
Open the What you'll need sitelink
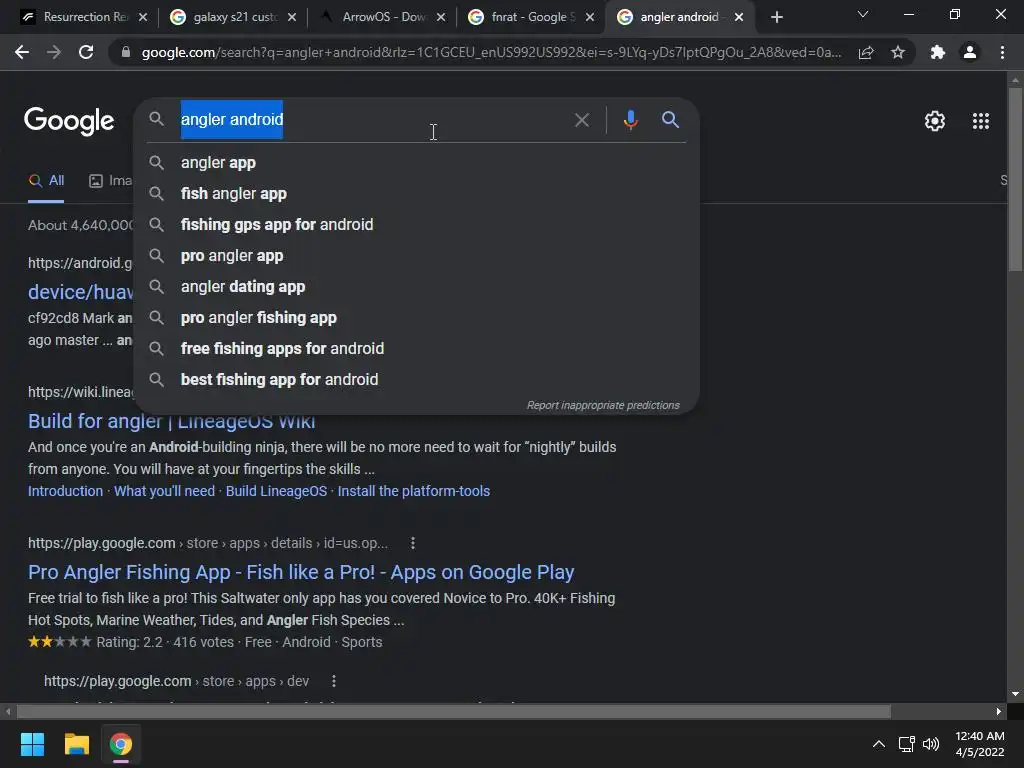[x=165, y=491]
